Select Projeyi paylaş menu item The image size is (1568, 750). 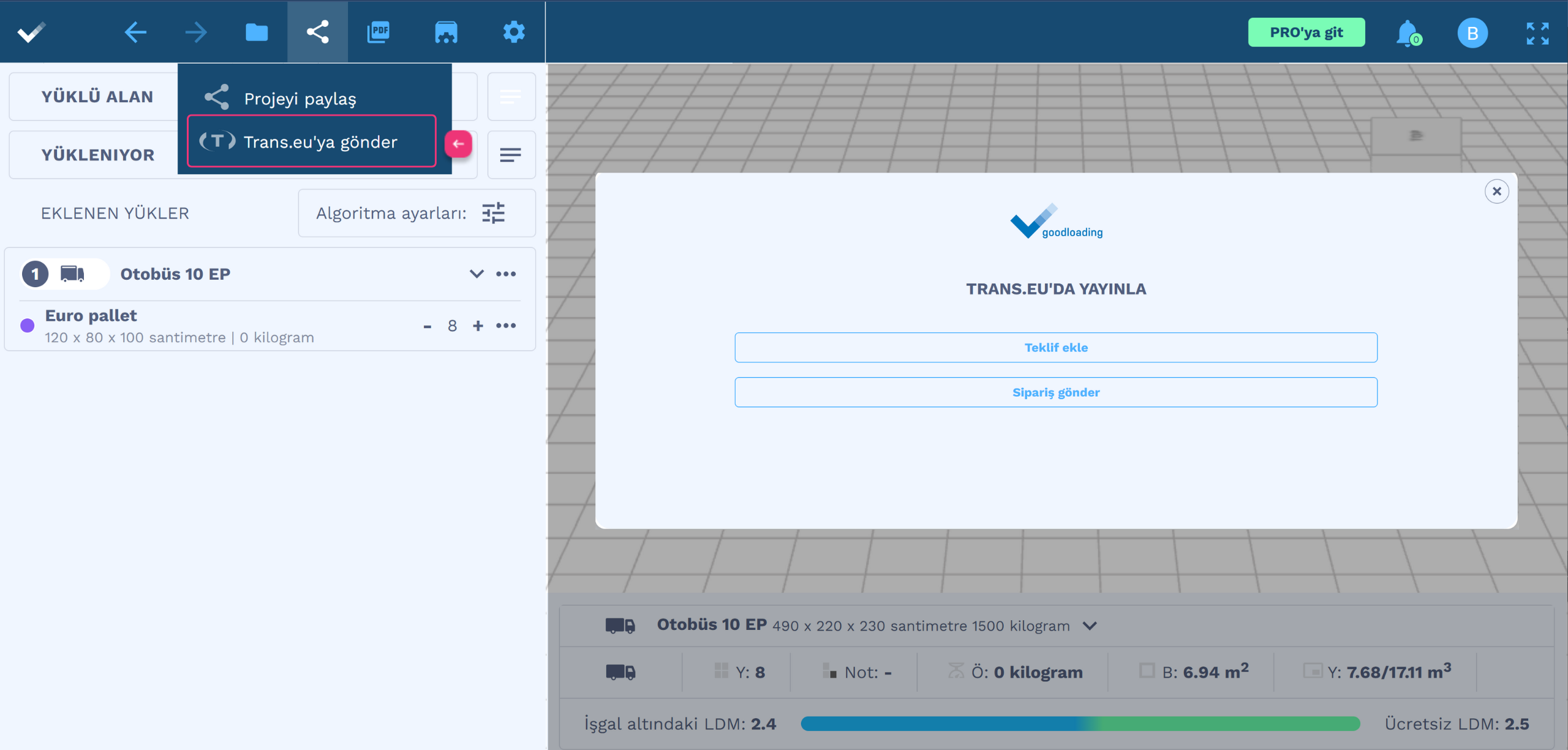point(300,99)
